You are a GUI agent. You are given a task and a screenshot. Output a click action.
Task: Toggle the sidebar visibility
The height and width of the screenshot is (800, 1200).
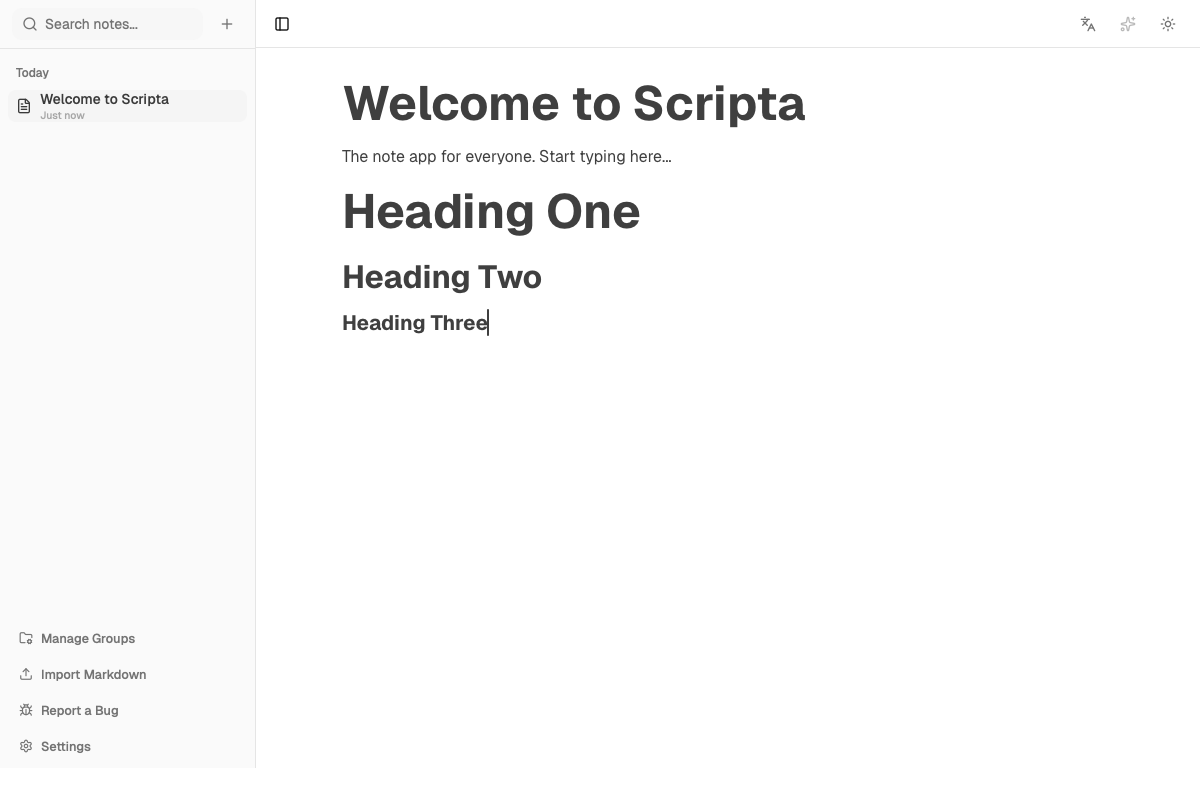[x=281, y=24]
